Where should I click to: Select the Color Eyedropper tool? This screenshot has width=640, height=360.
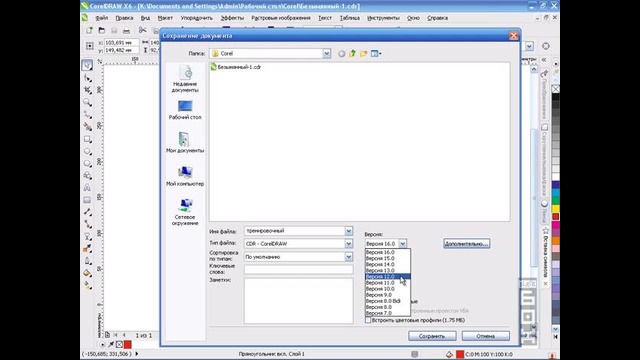coord(87,249)
